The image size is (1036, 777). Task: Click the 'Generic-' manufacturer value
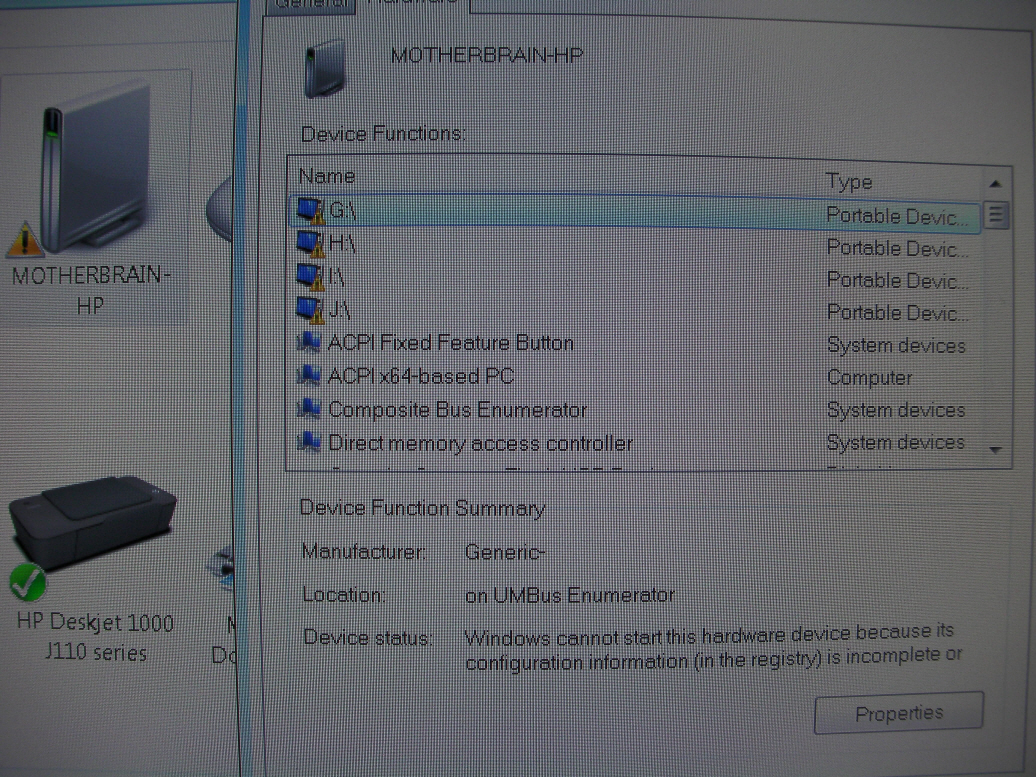click(x=505, y=552)
